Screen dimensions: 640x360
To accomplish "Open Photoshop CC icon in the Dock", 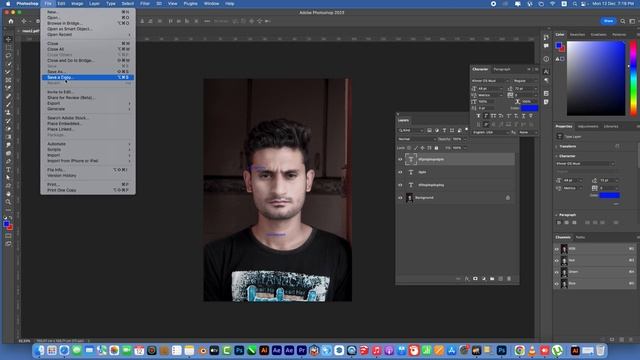I will (239, 351).
